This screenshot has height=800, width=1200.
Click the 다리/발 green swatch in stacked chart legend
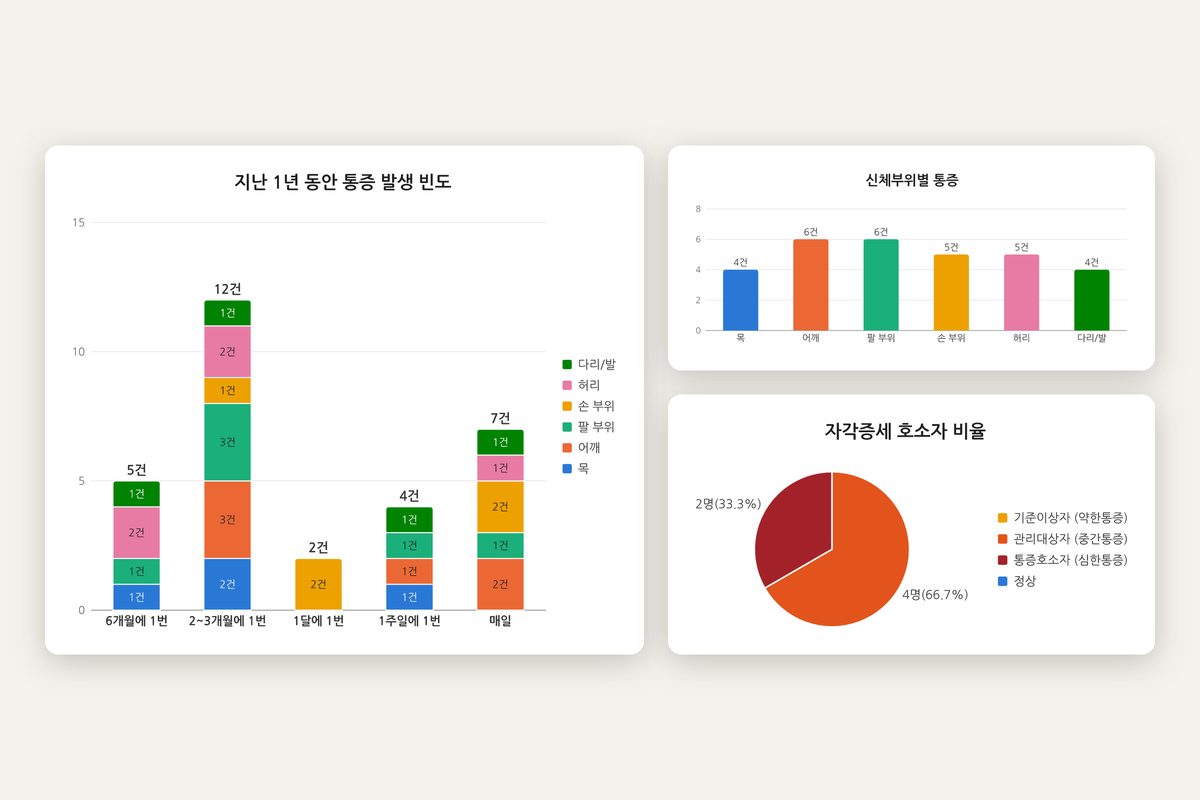point(567,364)
